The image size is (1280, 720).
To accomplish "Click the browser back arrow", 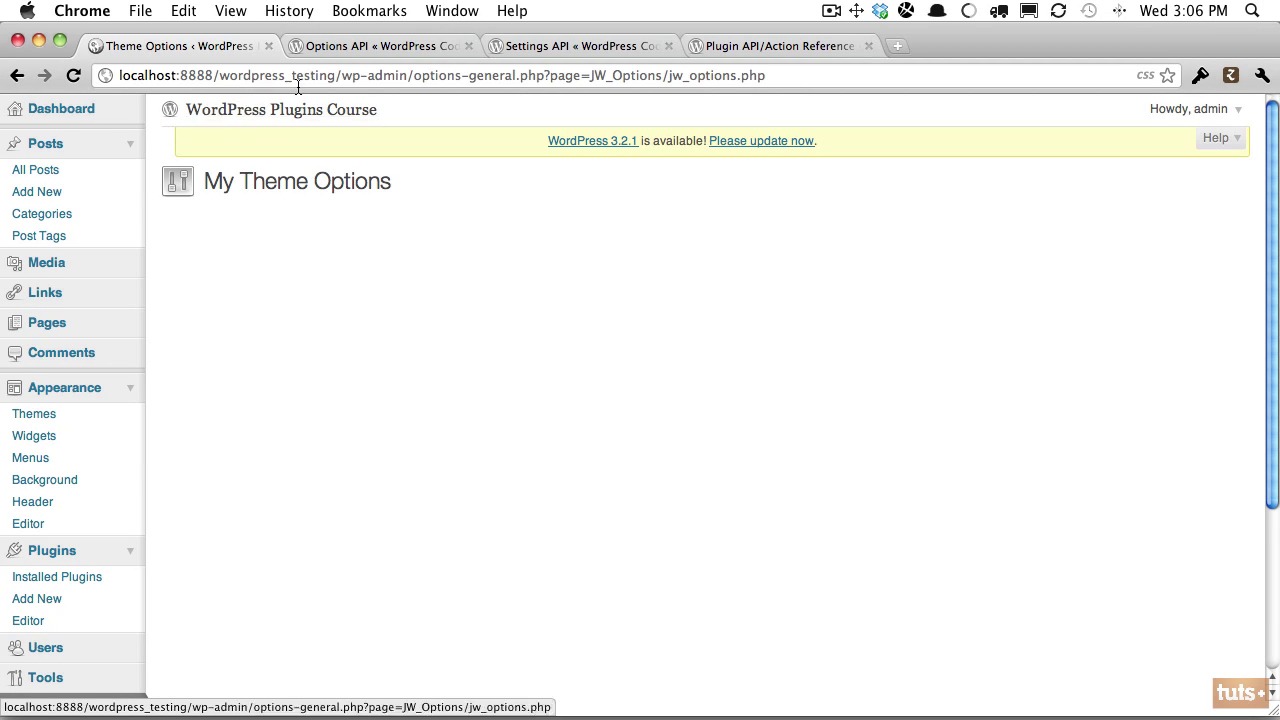I will coord(17,75).
